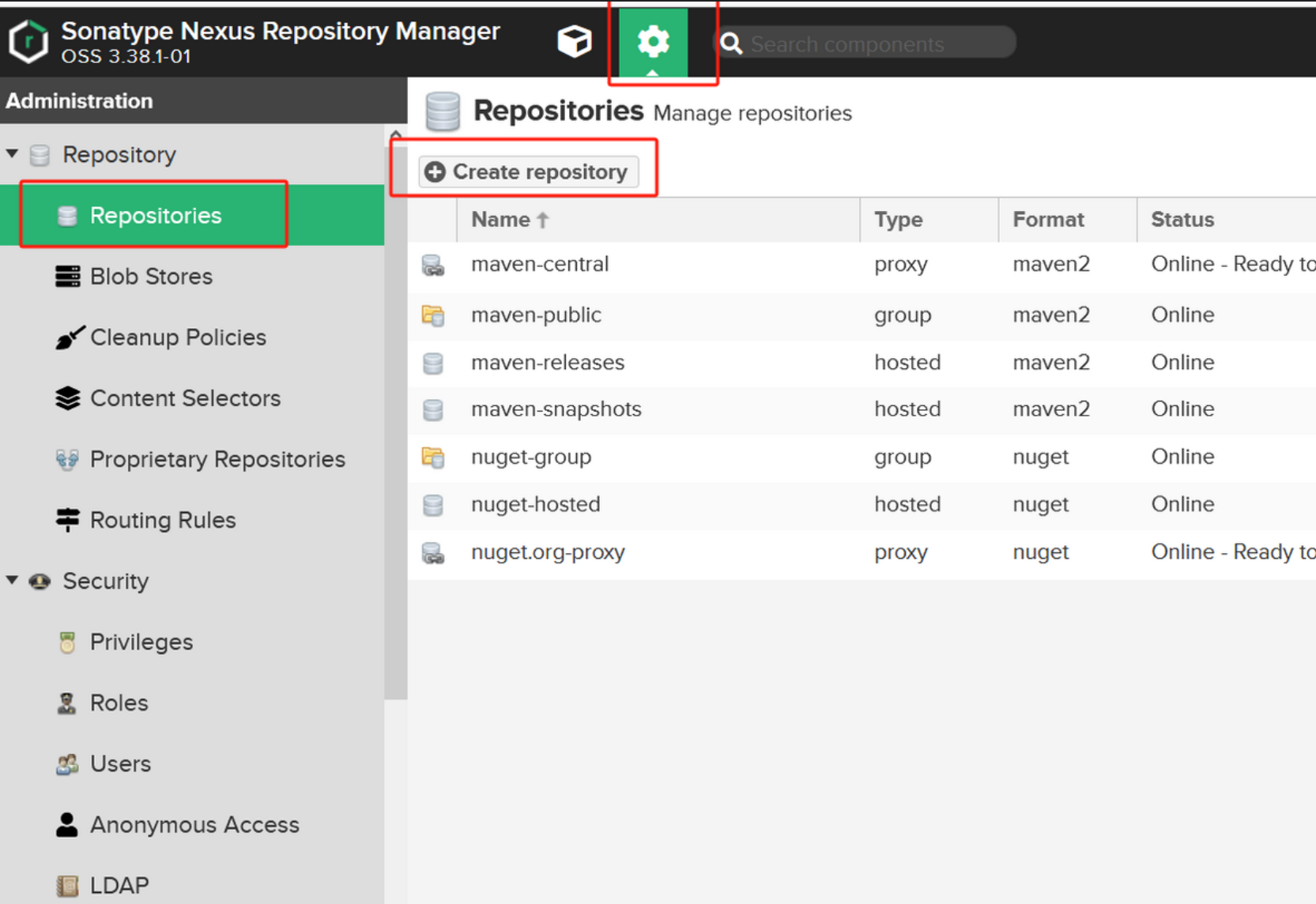Collapse the Security tree section

click(12, 580)
